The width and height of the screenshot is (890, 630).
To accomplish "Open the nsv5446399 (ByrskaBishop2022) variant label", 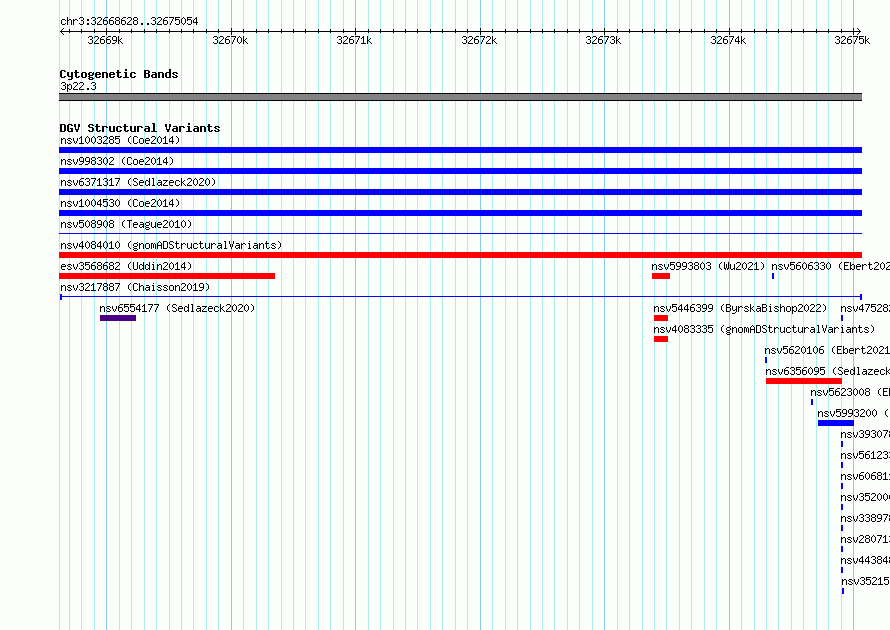I will click(x=740, y=308).
